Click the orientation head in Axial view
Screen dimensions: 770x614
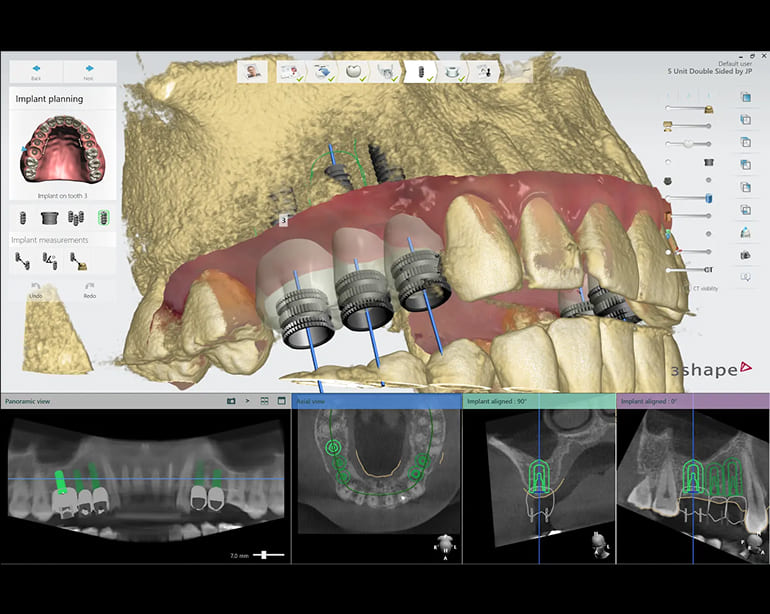coord(445,545)
